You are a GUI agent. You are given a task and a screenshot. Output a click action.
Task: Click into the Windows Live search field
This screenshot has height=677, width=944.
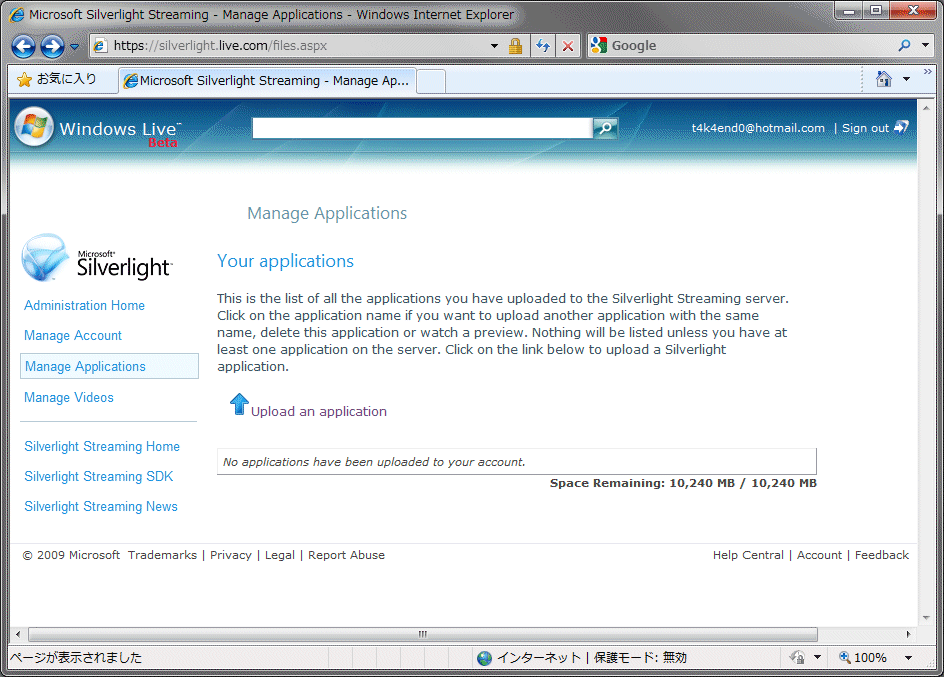[x=421, y=128]
